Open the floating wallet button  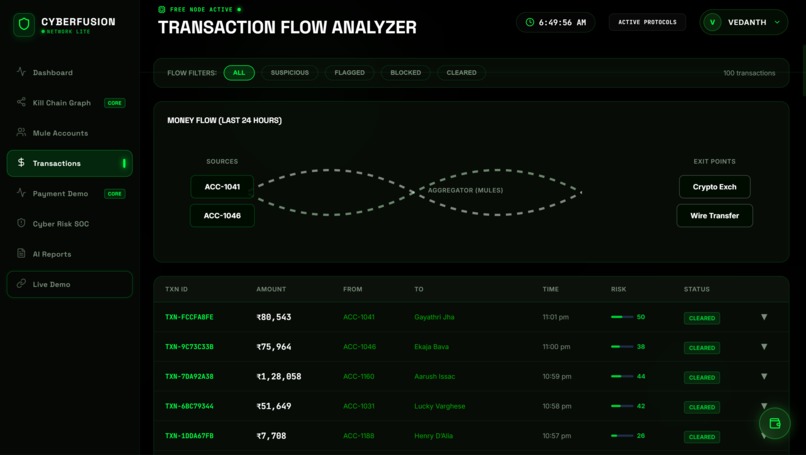coord(775,423)
